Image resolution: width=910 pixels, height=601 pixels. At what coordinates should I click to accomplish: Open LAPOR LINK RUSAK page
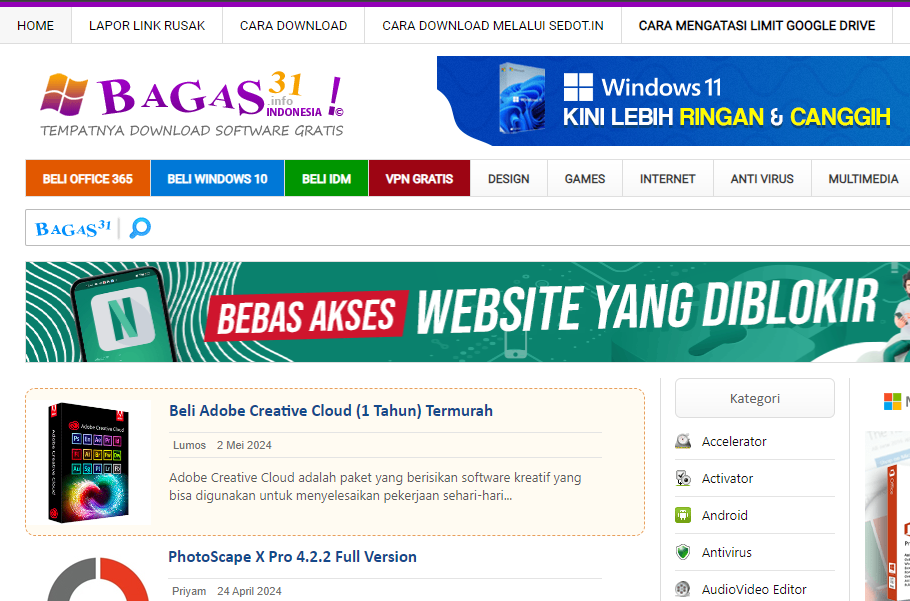(x=147, y=26)
